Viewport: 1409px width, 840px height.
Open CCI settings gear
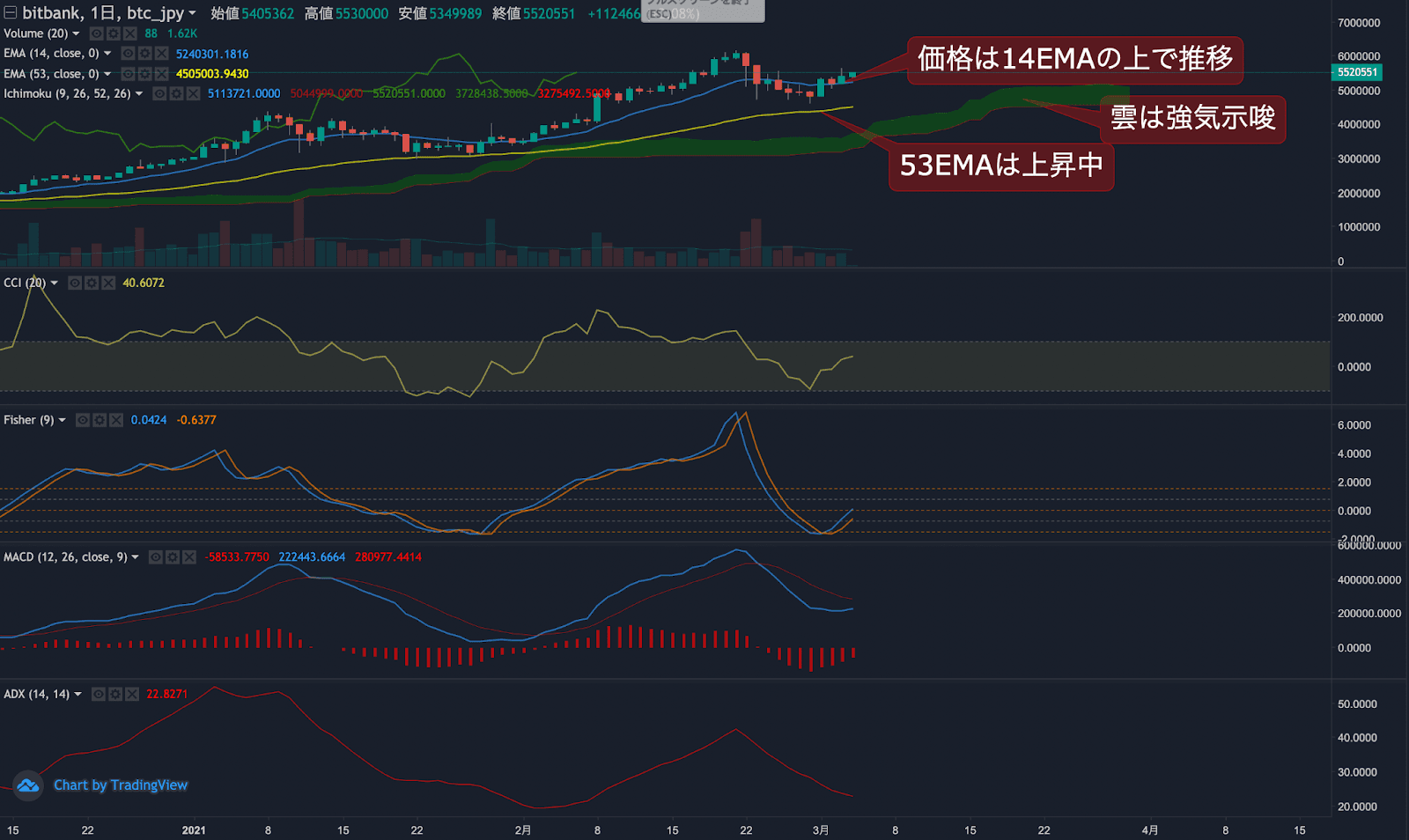click(92, 283)
